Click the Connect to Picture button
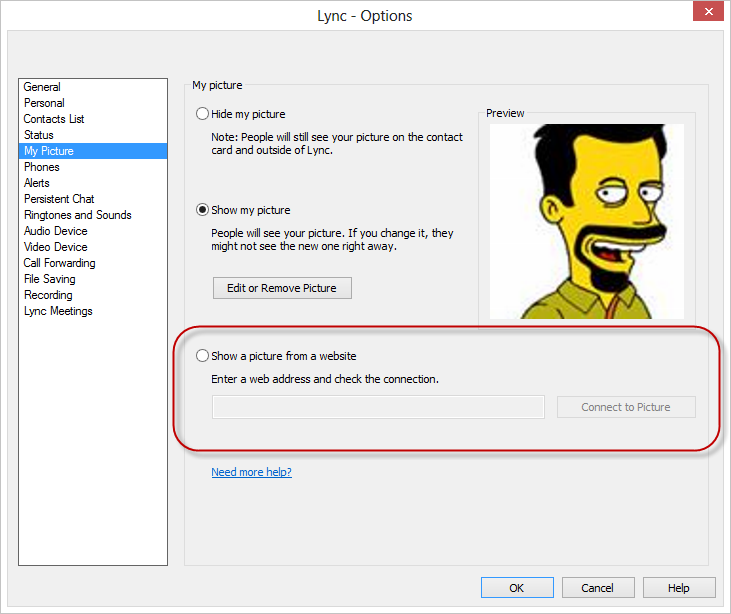The image size is (731, 614). 626,407
